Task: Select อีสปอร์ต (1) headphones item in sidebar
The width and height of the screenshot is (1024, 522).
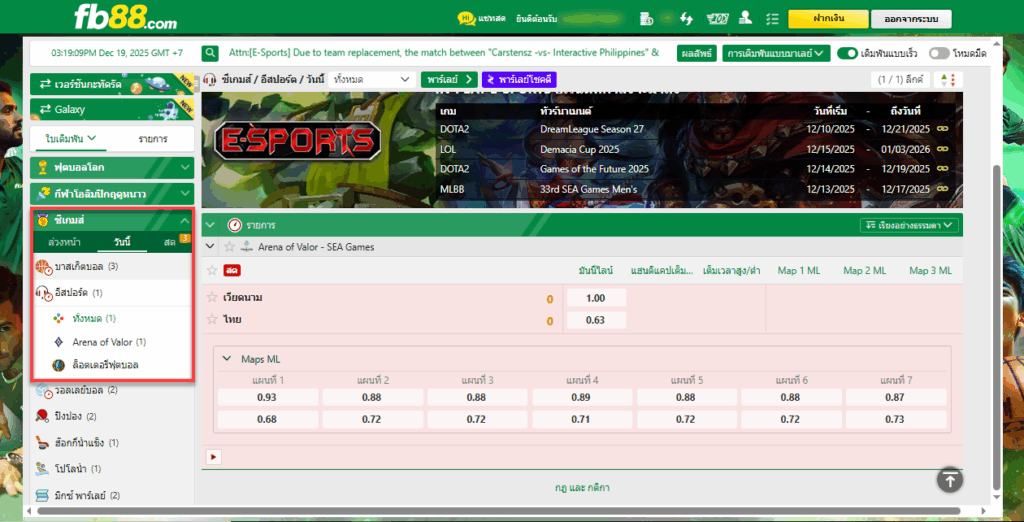Action: (x=111, y=293)
